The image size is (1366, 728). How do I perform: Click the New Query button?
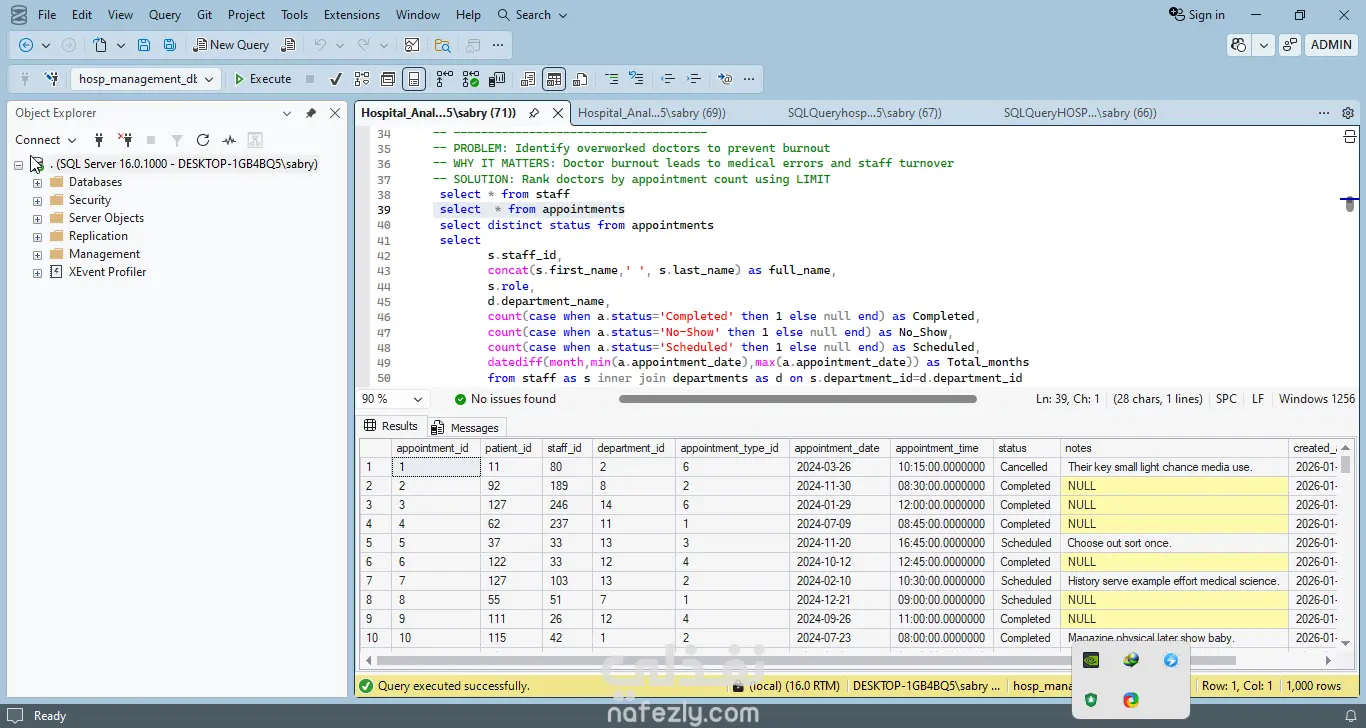tap(231, 45)
